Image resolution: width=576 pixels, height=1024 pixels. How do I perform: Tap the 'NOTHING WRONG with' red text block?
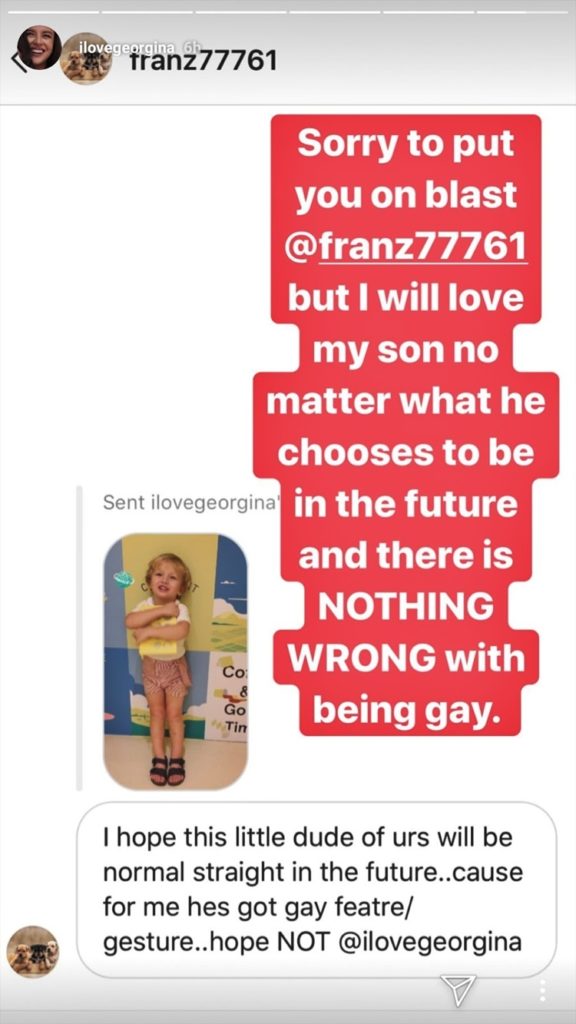click(x=406, y=632)
